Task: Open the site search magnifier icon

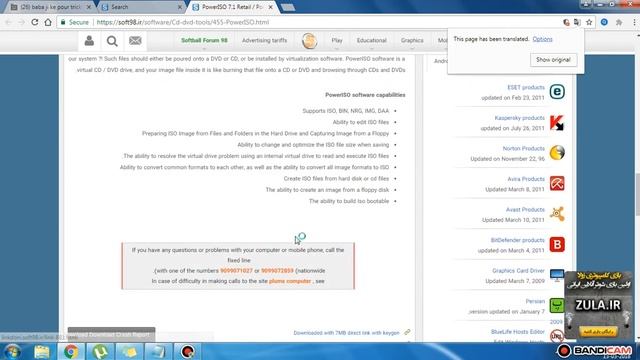Action: pyautogui.click(x=112, y=41)
